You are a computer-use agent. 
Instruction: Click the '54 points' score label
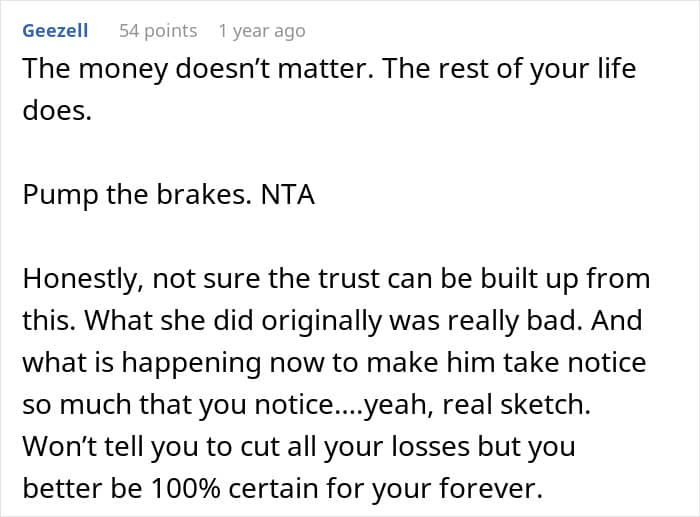[158, 31]
